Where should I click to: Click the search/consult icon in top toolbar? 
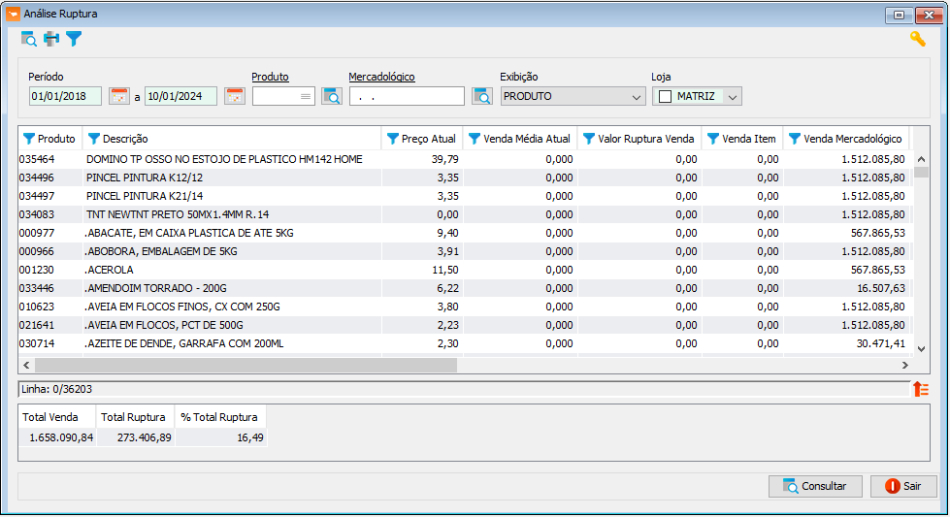click(28, 39)
